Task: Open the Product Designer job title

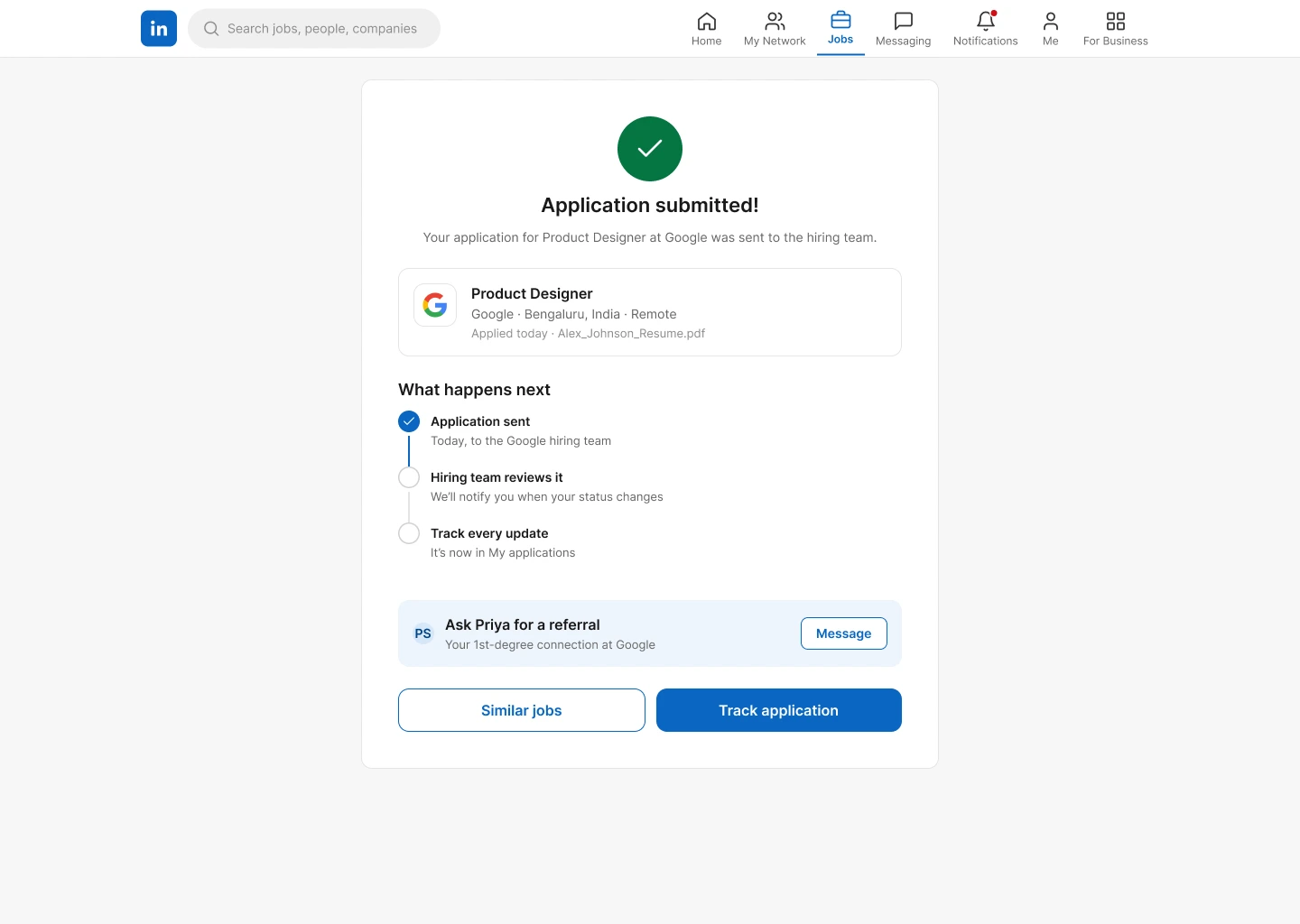Action: pos(532,293)
